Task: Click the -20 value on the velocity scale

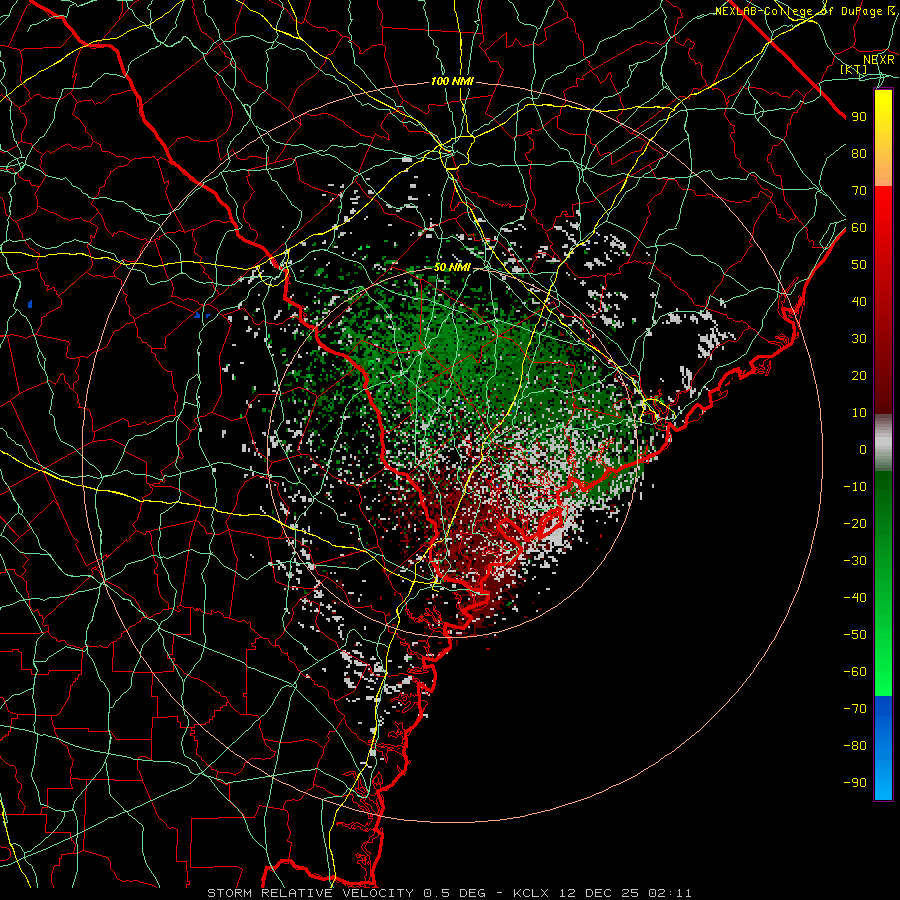Action: [855, 523]
